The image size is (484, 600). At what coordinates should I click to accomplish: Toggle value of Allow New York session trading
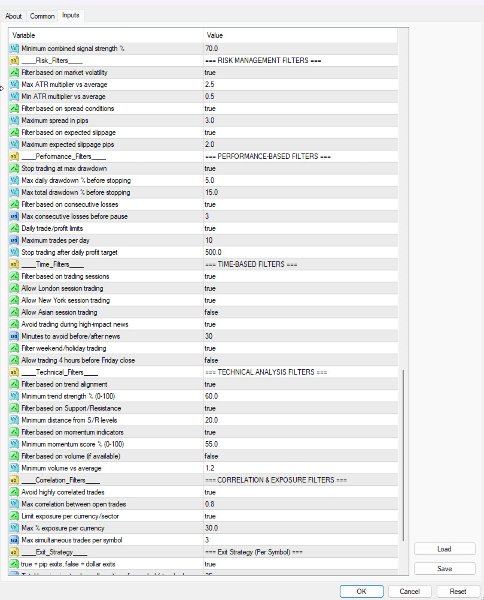[210, 300]
